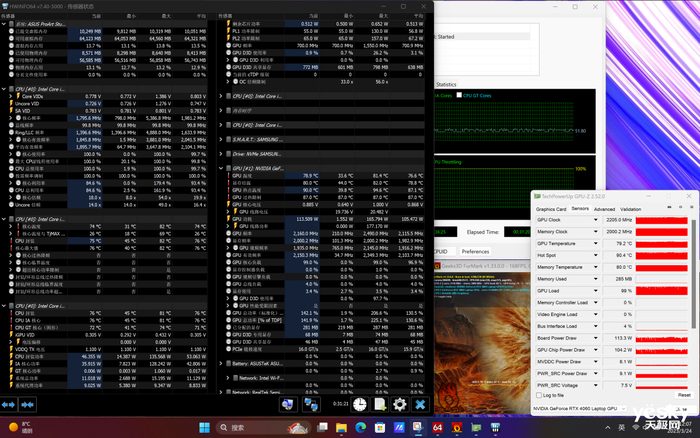Click the FurMark taskbar icon
This screenshot has width=700, height=438.
pyautogui.click(x=457, y=428)
